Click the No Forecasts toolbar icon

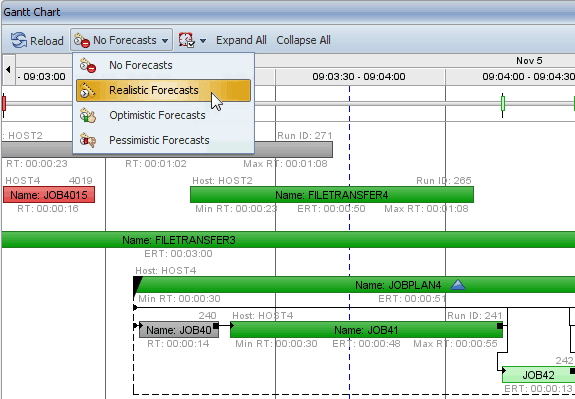[81, 40]
